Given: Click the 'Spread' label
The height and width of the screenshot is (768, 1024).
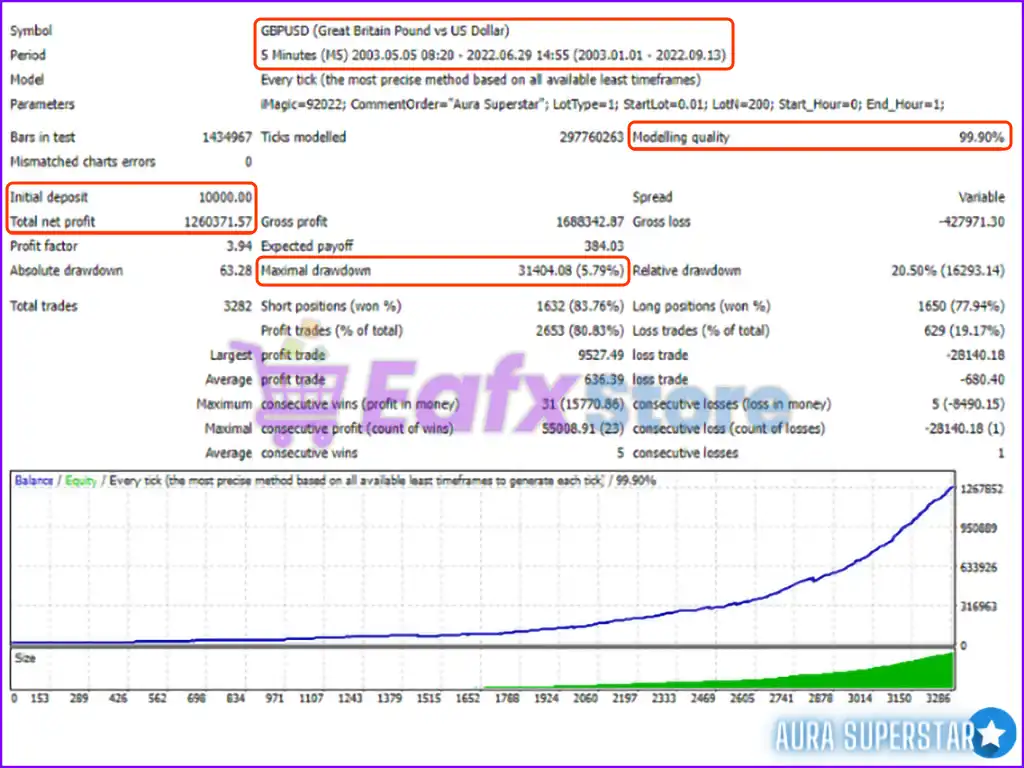Looking at the screenshot, I should coord(652,197).
